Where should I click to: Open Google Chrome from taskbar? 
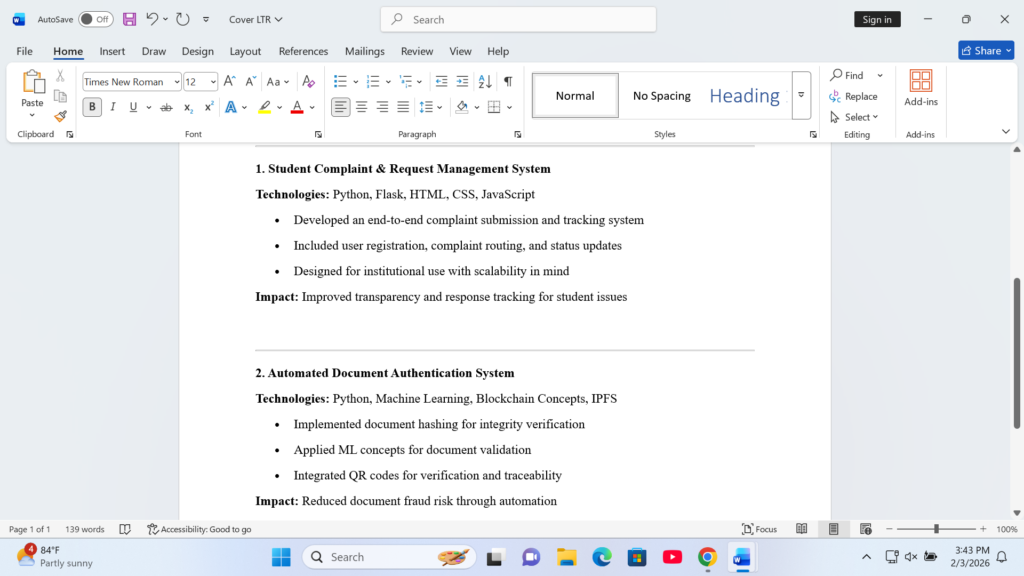707,557
